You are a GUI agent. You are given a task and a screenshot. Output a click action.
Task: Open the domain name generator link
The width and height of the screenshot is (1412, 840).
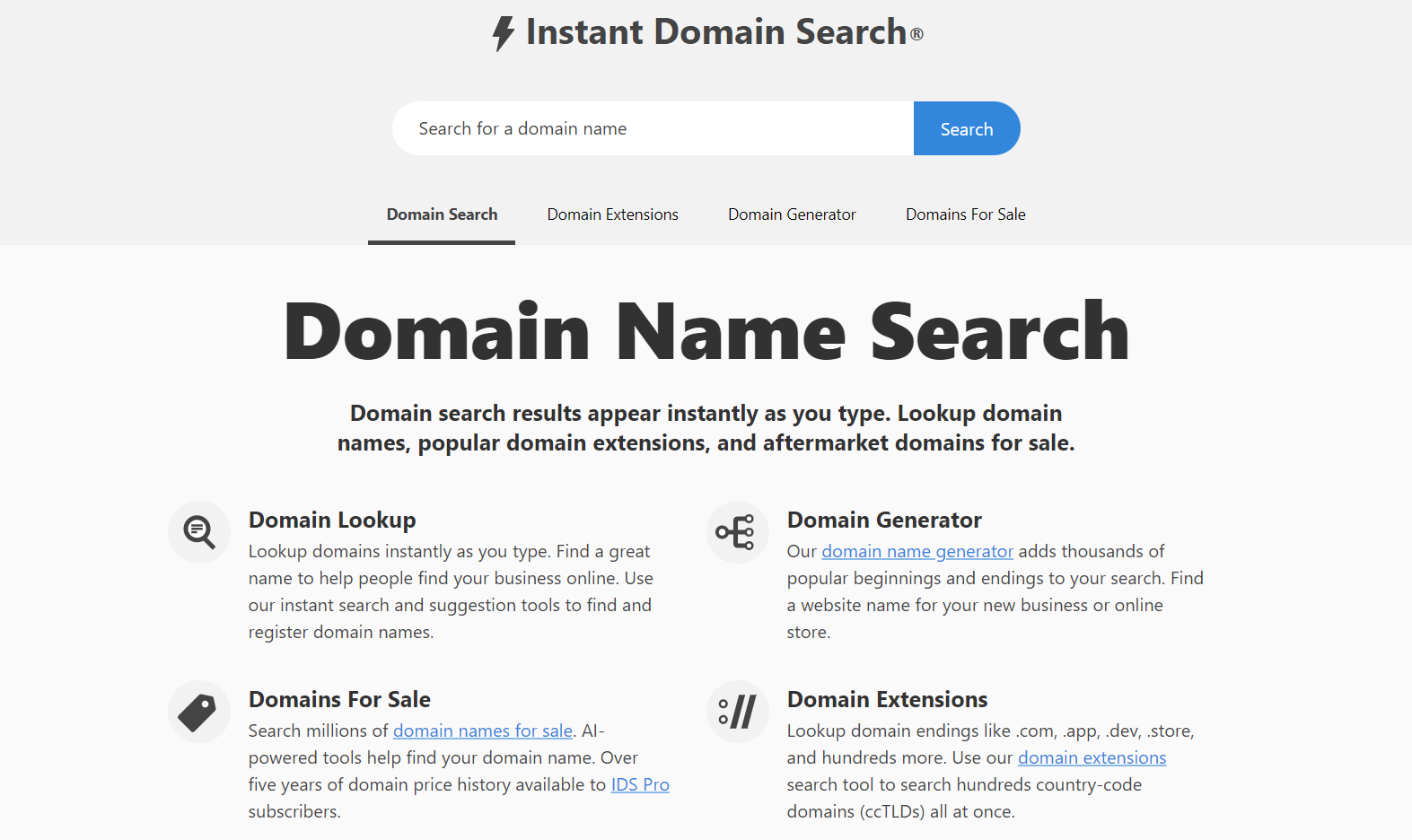[917, 551]
